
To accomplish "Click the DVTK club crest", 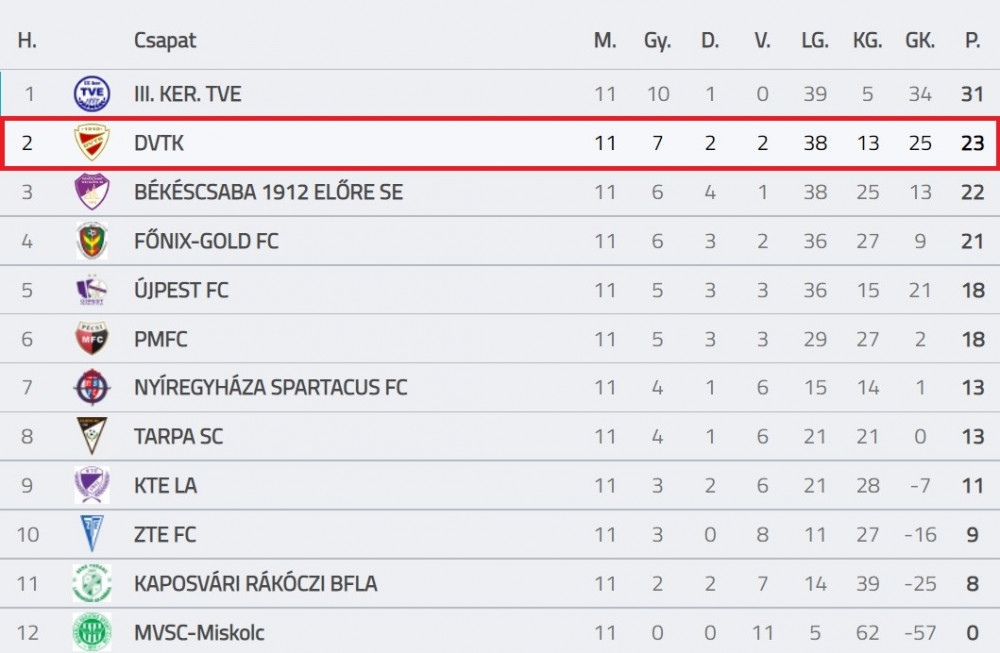I will pos(92,142).
